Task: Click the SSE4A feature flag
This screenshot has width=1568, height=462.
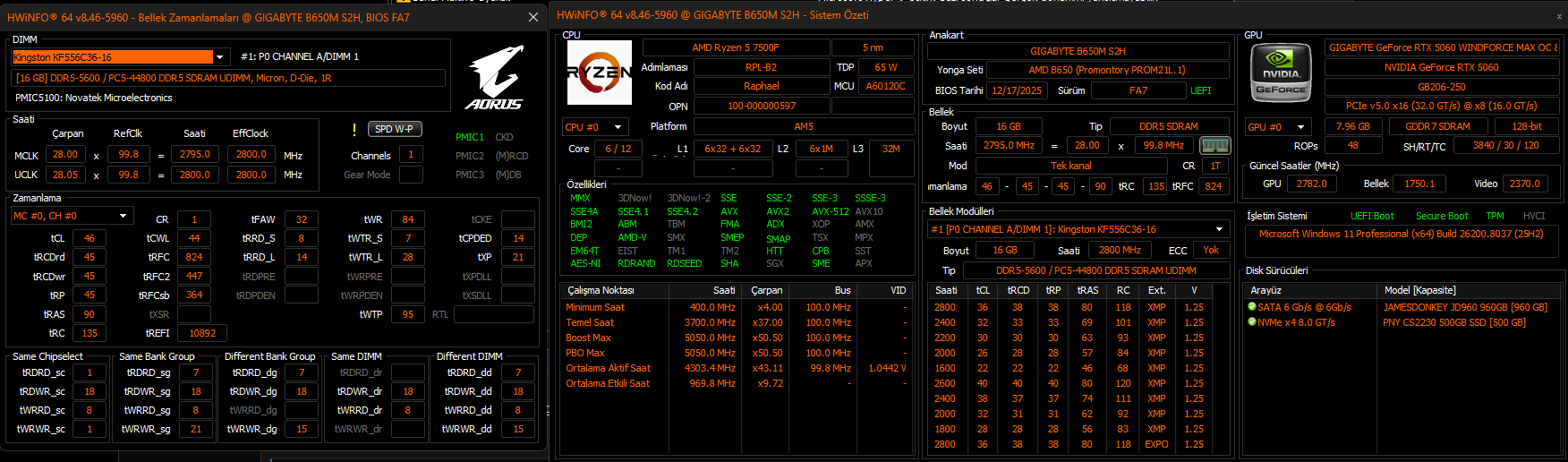Action: pos(584,212)
